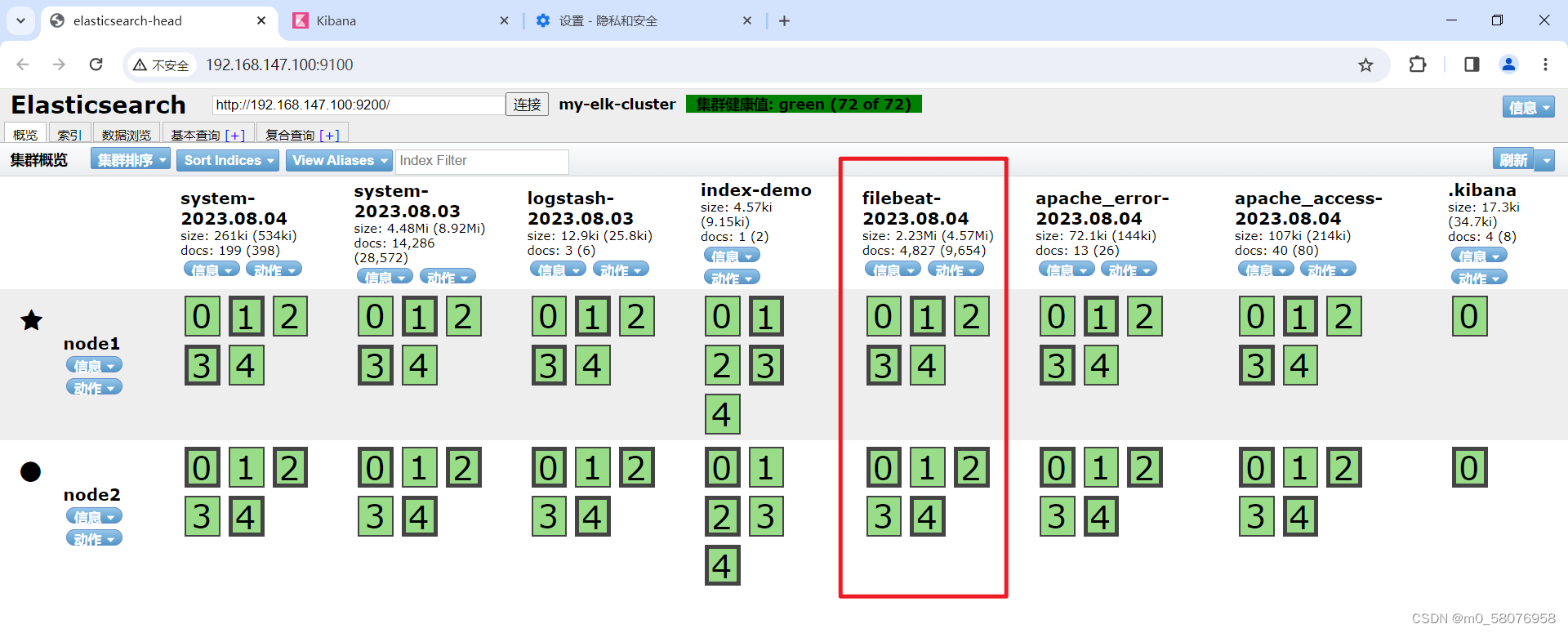Go back using browser back arrow
Screen dimensions: 1568x633
tap(23, 65)
